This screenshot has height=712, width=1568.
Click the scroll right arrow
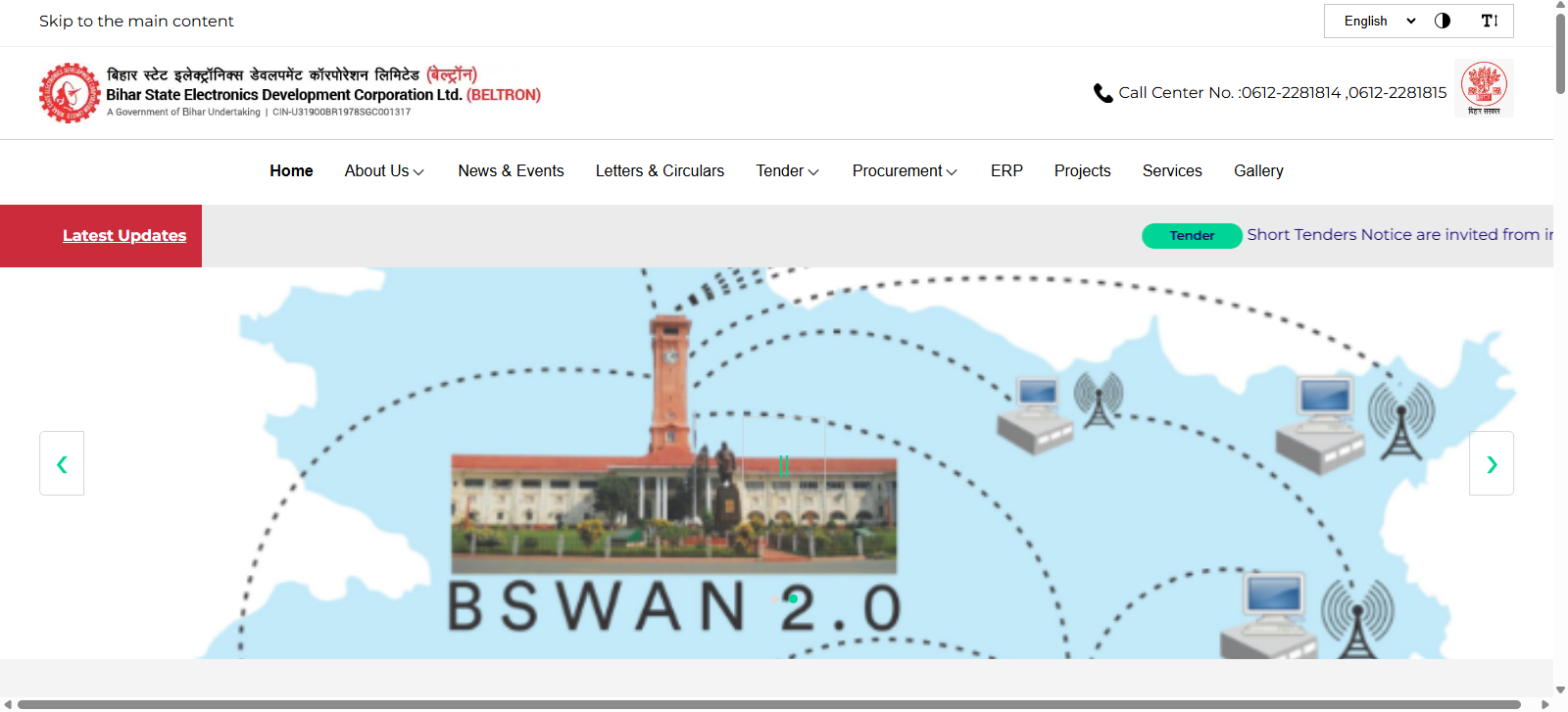(1545, 704)
